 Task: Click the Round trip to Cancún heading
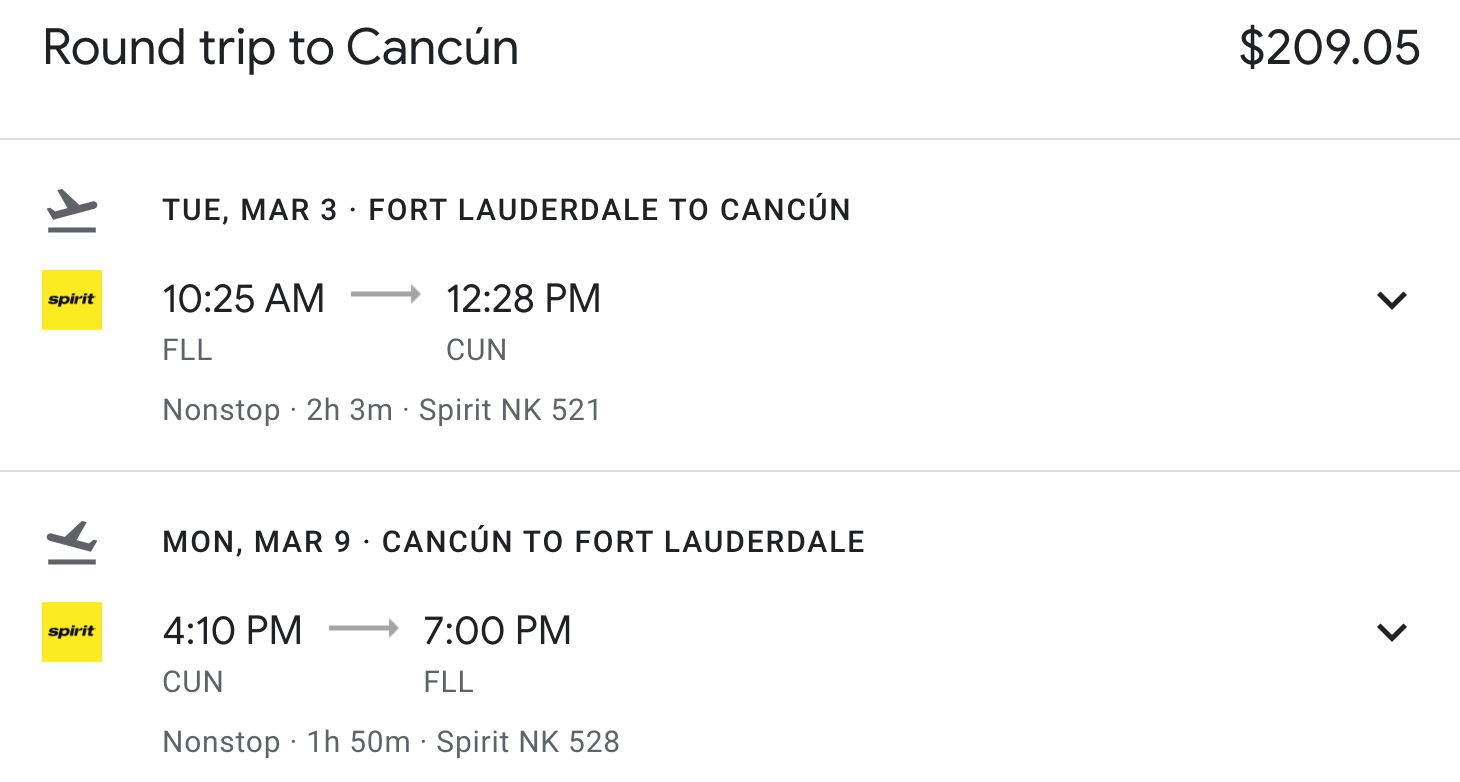(281, 48)
